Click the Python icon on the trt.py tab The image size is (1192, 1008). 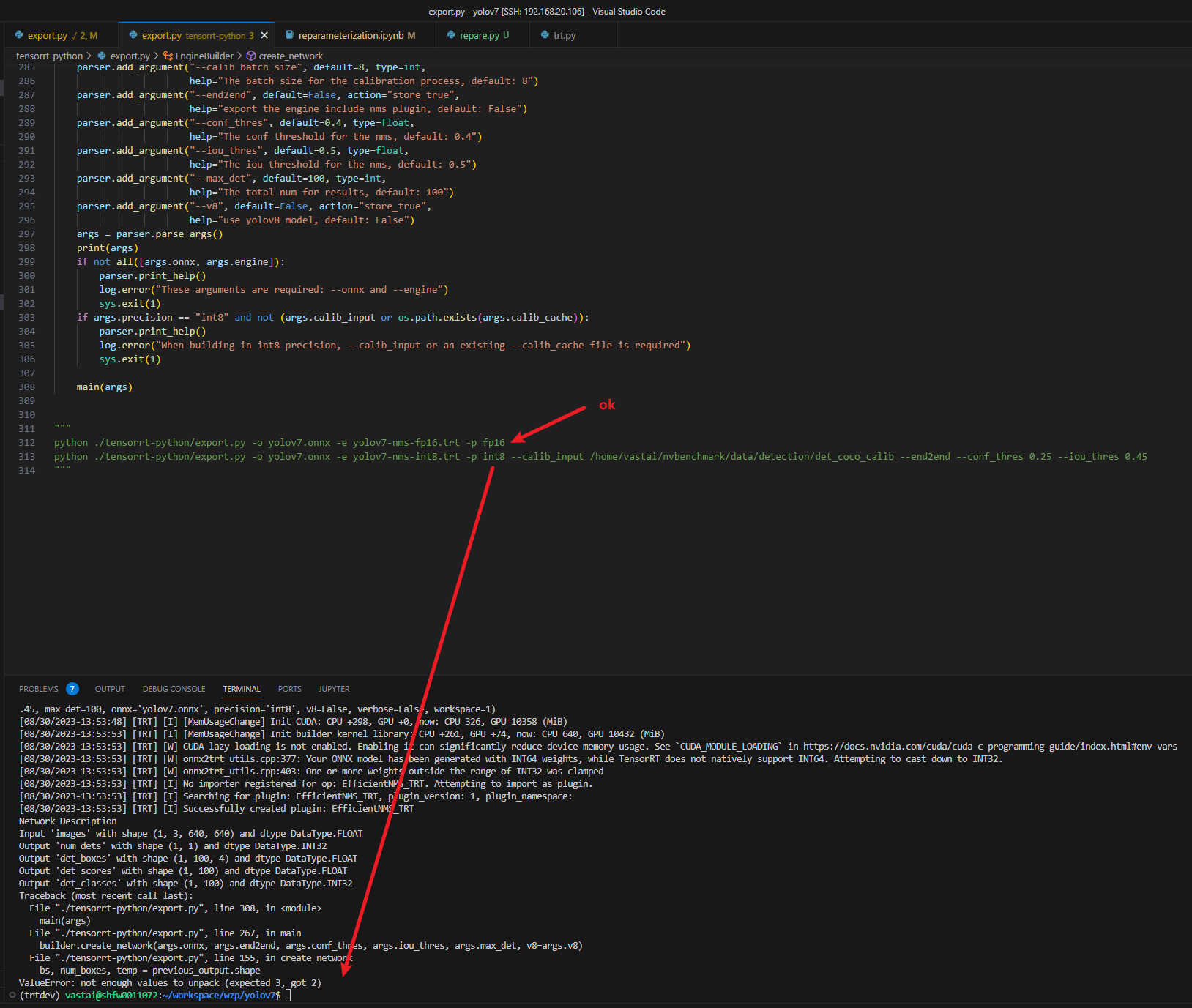pyautogui.click(x=545, y=34)
